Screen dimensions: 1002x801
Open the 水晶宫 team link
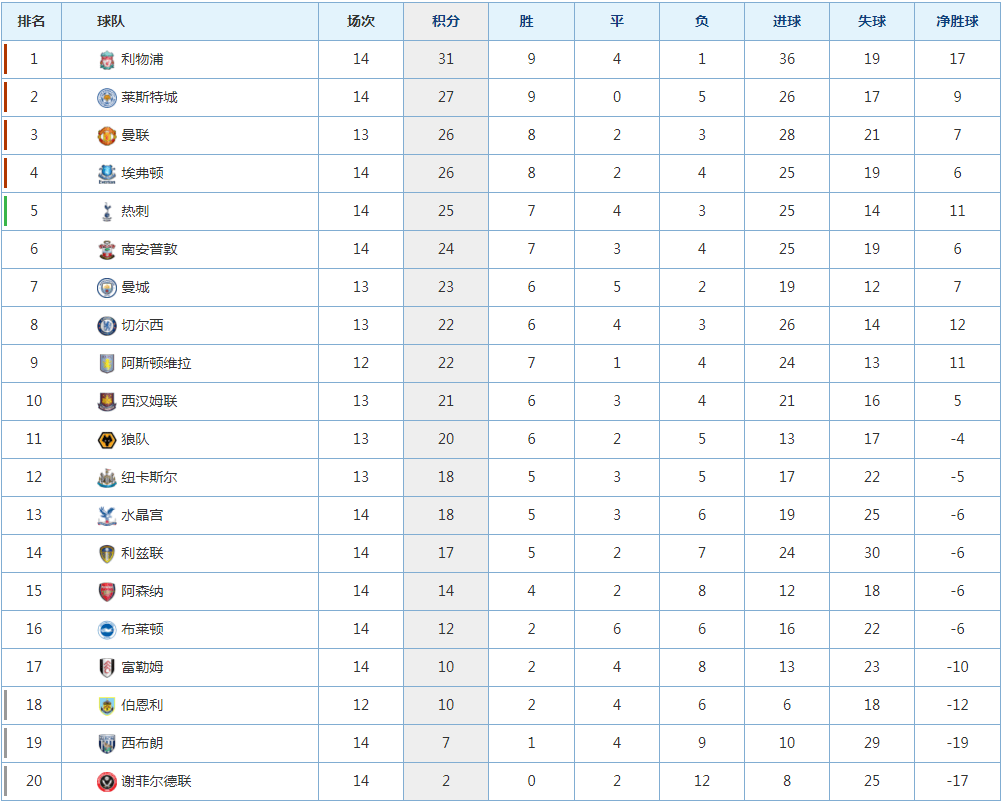coord(142,515)
